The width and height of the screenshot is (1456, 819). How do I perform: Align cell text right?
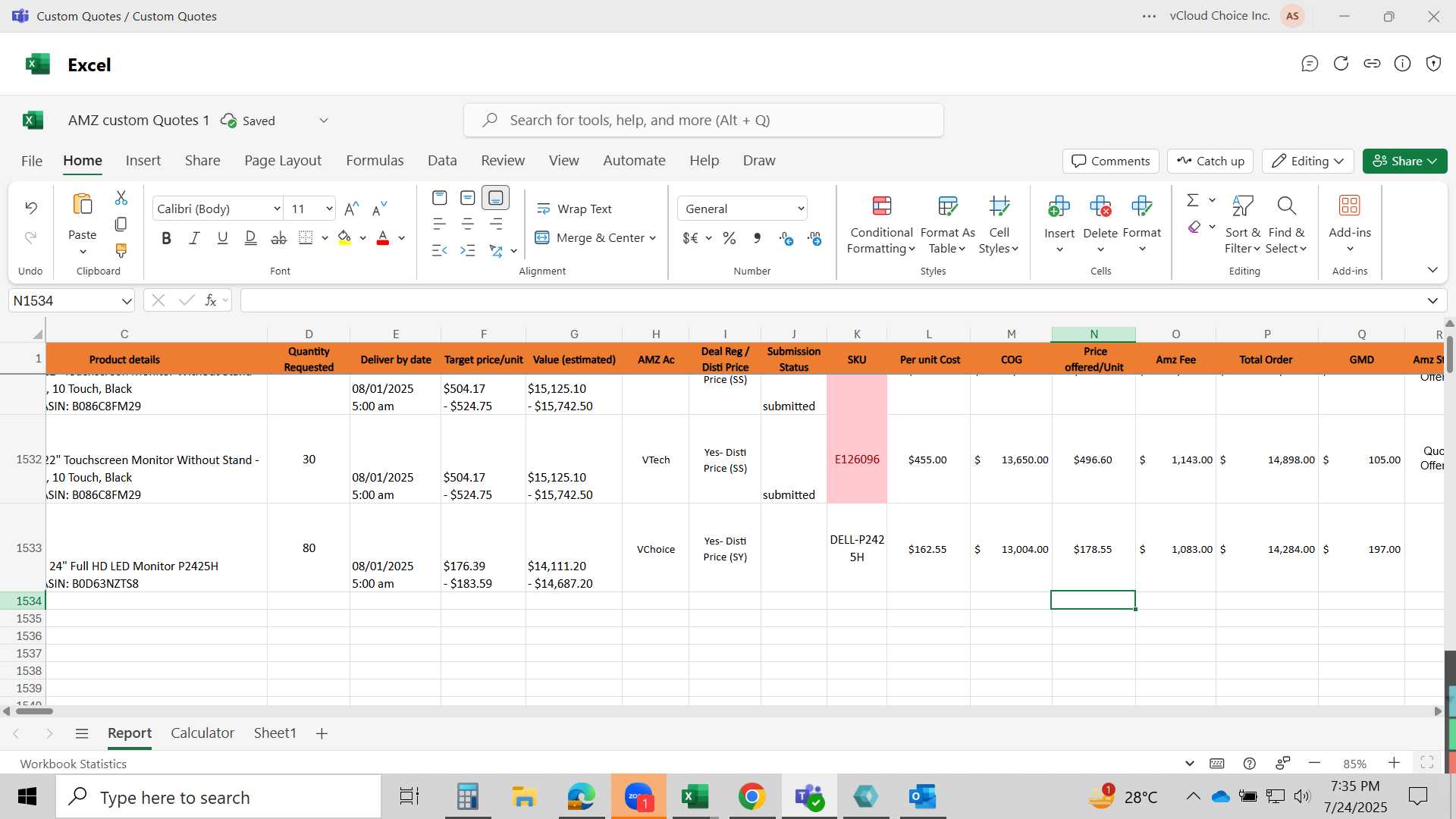click(x=496, y=224)
